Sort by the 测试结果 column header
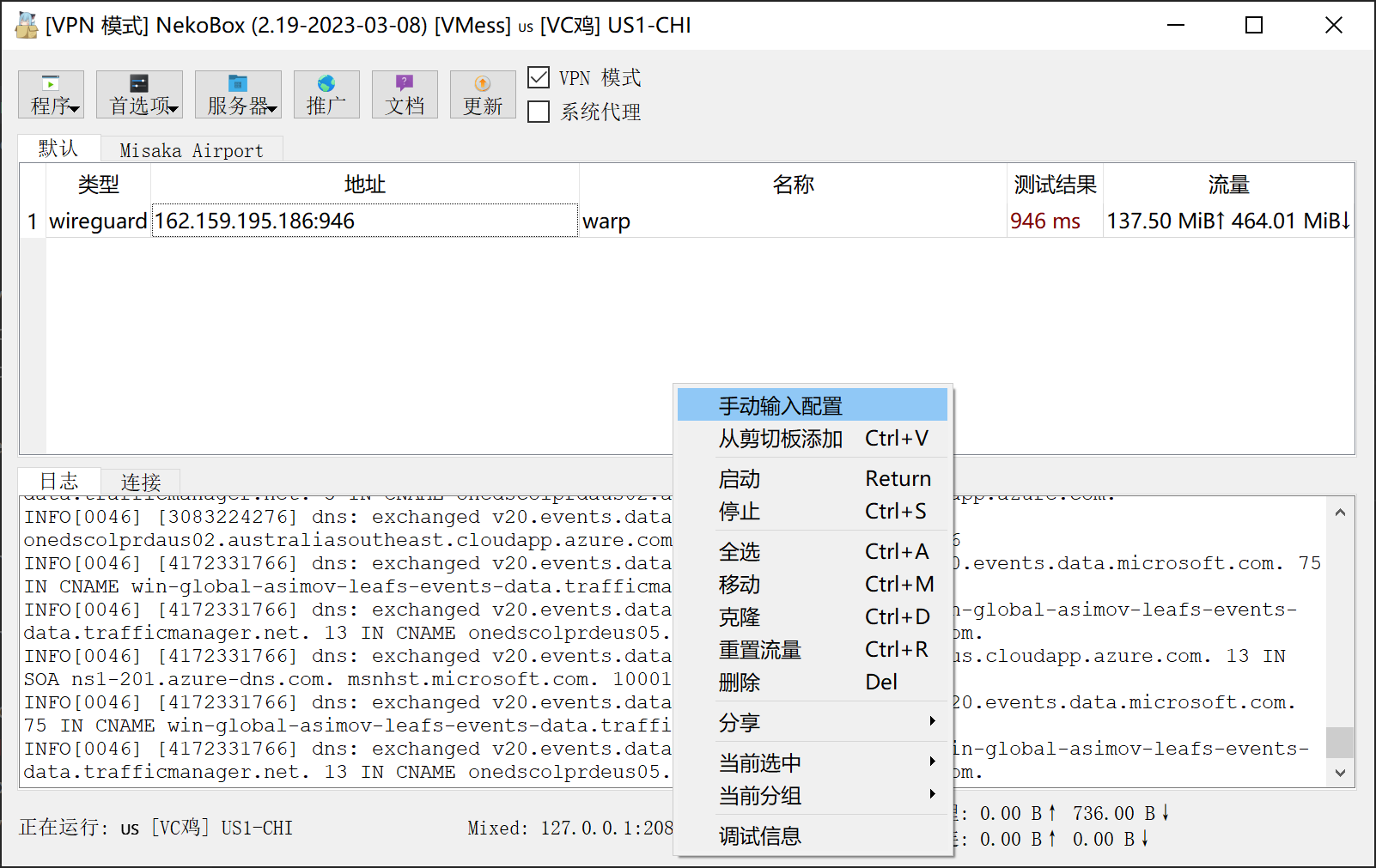Viewport: 1376px width, 868px height. [x=1055, y=185]
